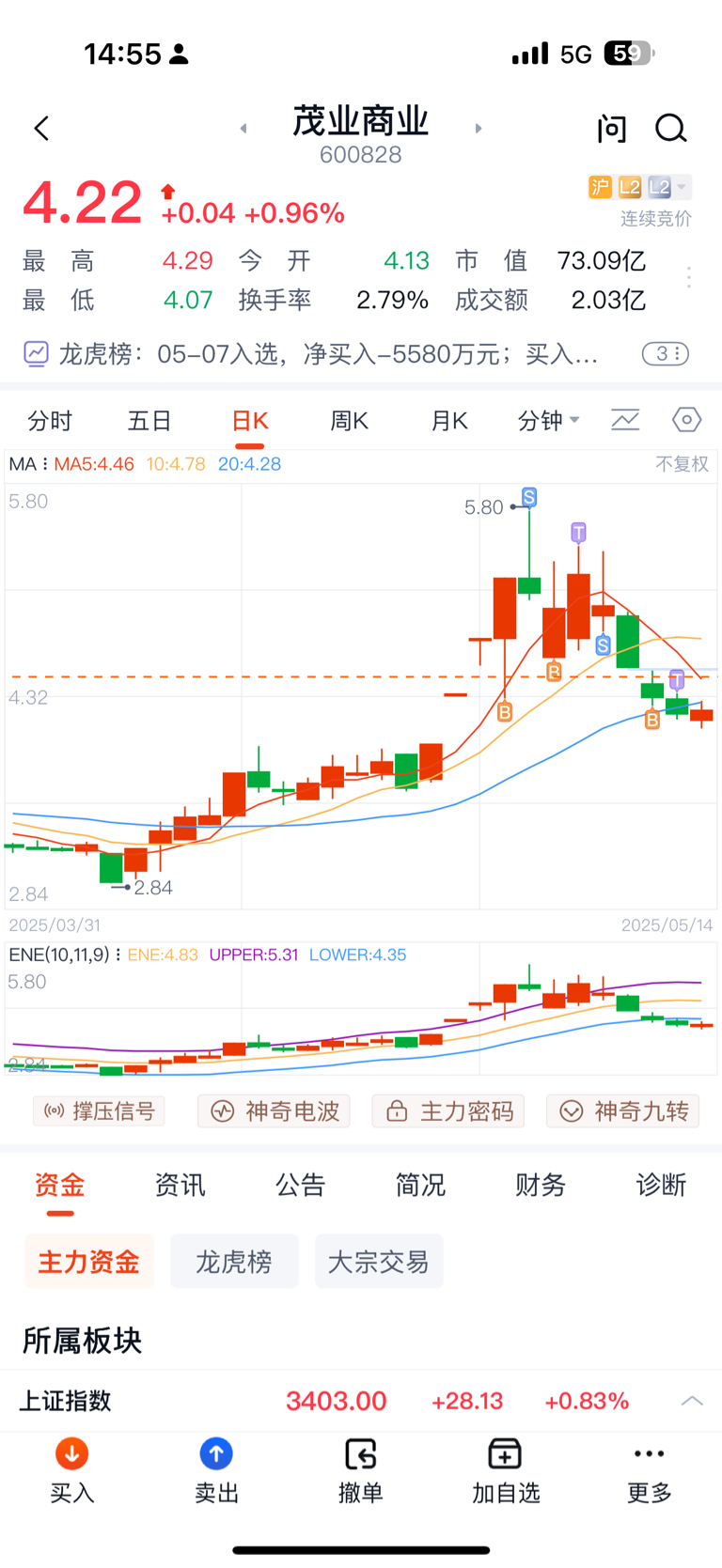722x1568 pixels.
Task: Open the 诊断 tab
Action: click(x=661, y=1185)
